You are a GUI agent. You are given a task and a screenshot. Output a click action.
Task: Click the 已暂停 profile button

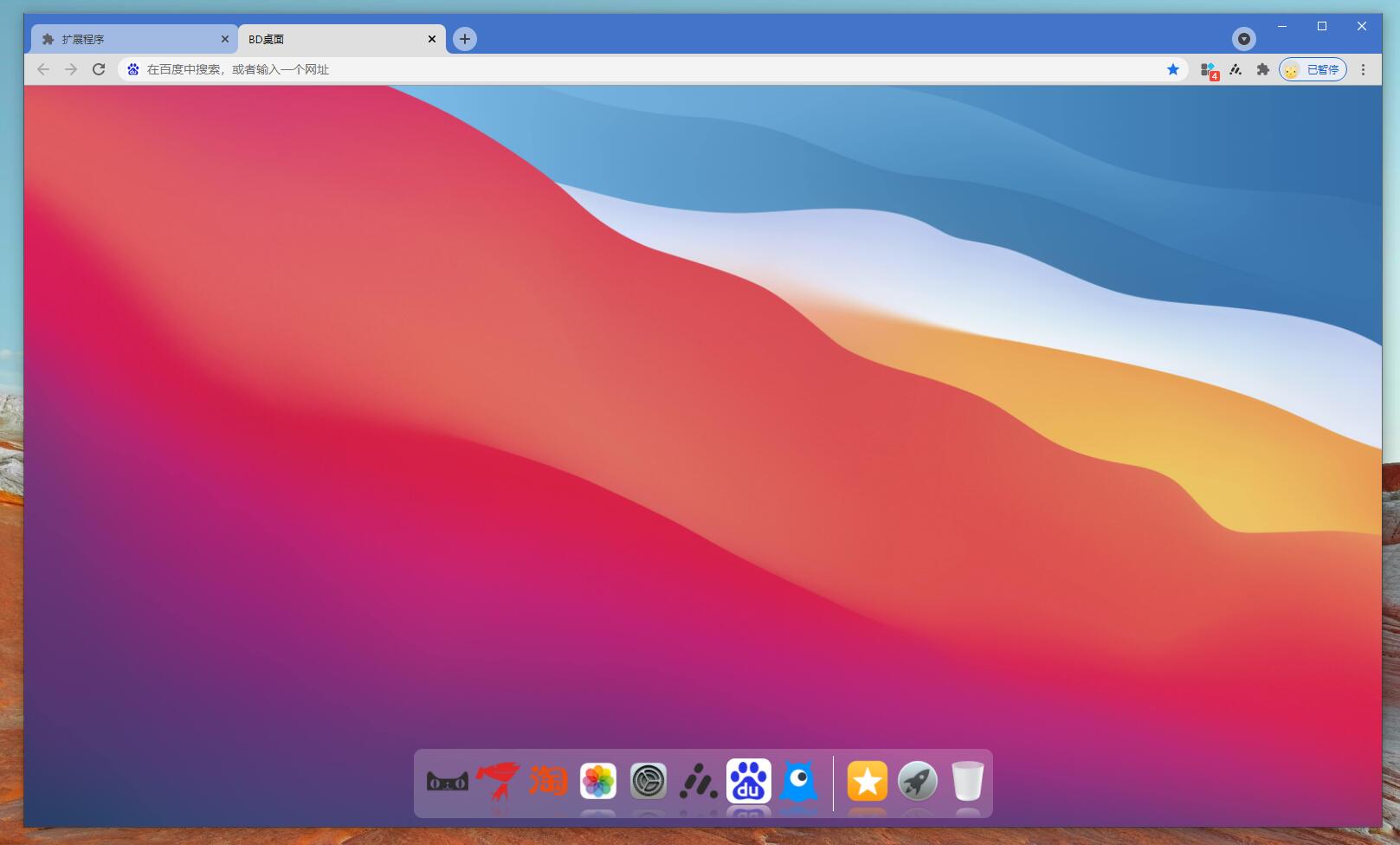click(1313, 69)
